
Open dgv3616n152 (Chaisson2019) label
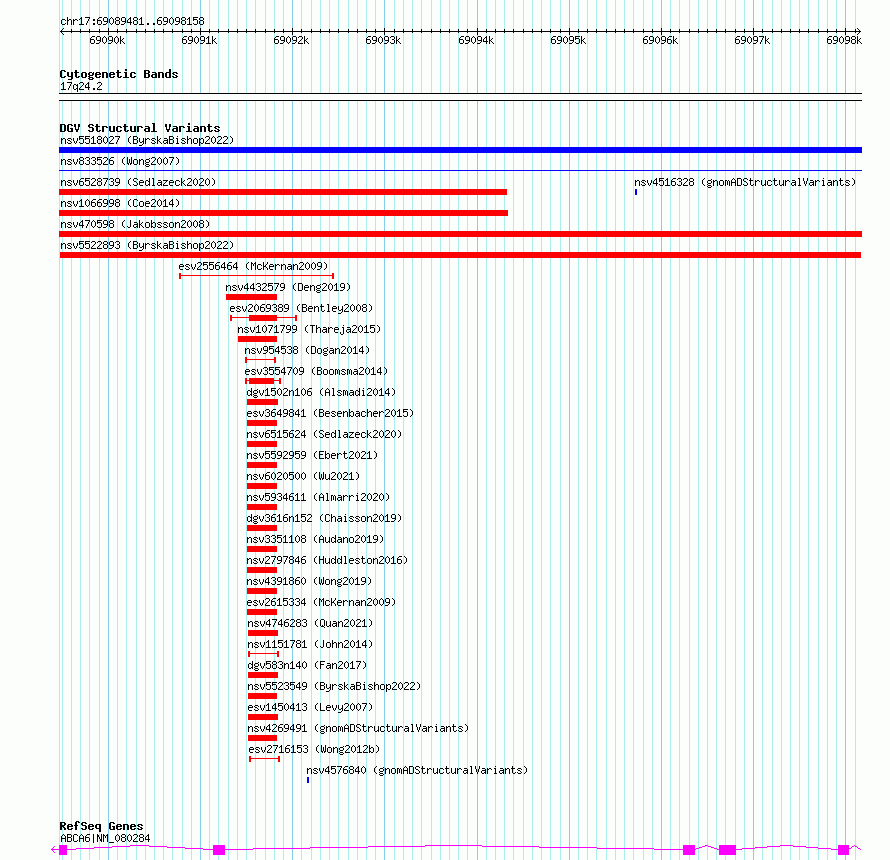324,518
